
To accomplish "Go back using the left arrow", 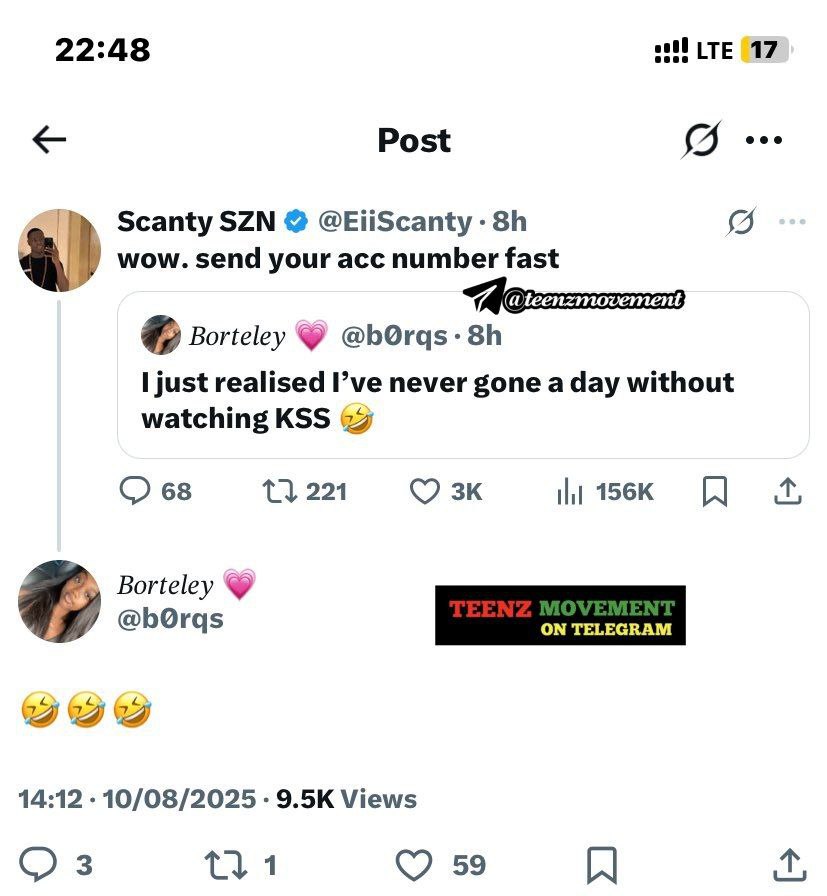I will [x=49, y=140].
